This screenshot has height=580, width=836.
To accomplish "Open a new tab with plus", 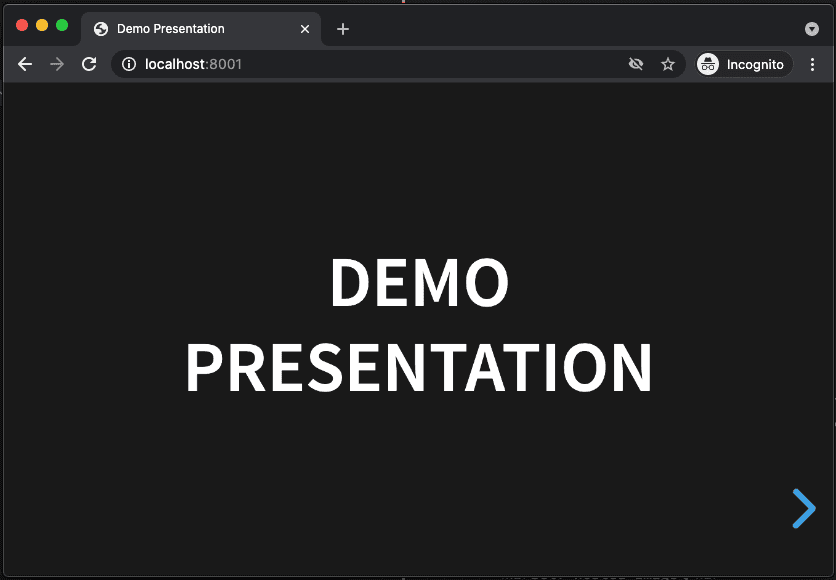I will click(x=343, y=29).
